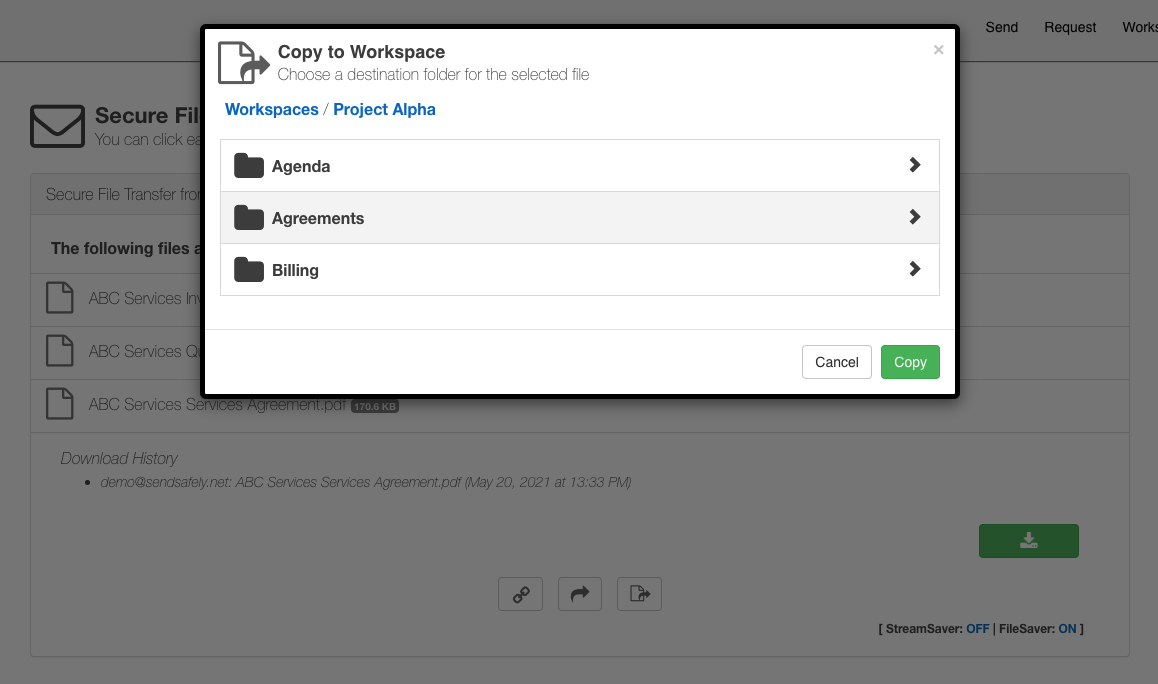
Task: Select the Agreements folder row
Action: coord(579,217)
